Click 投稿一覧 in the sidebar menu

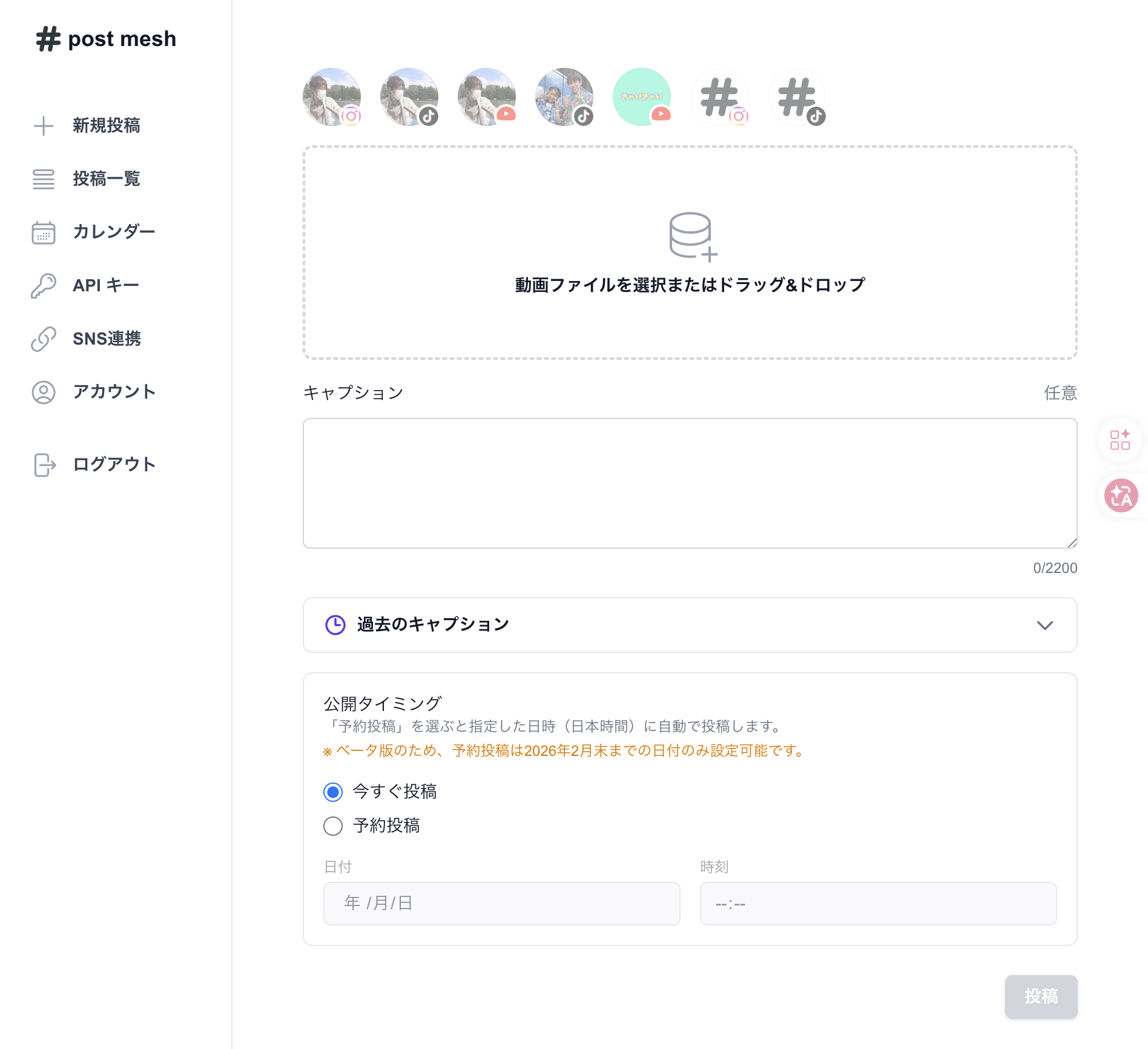pos(107,179)
